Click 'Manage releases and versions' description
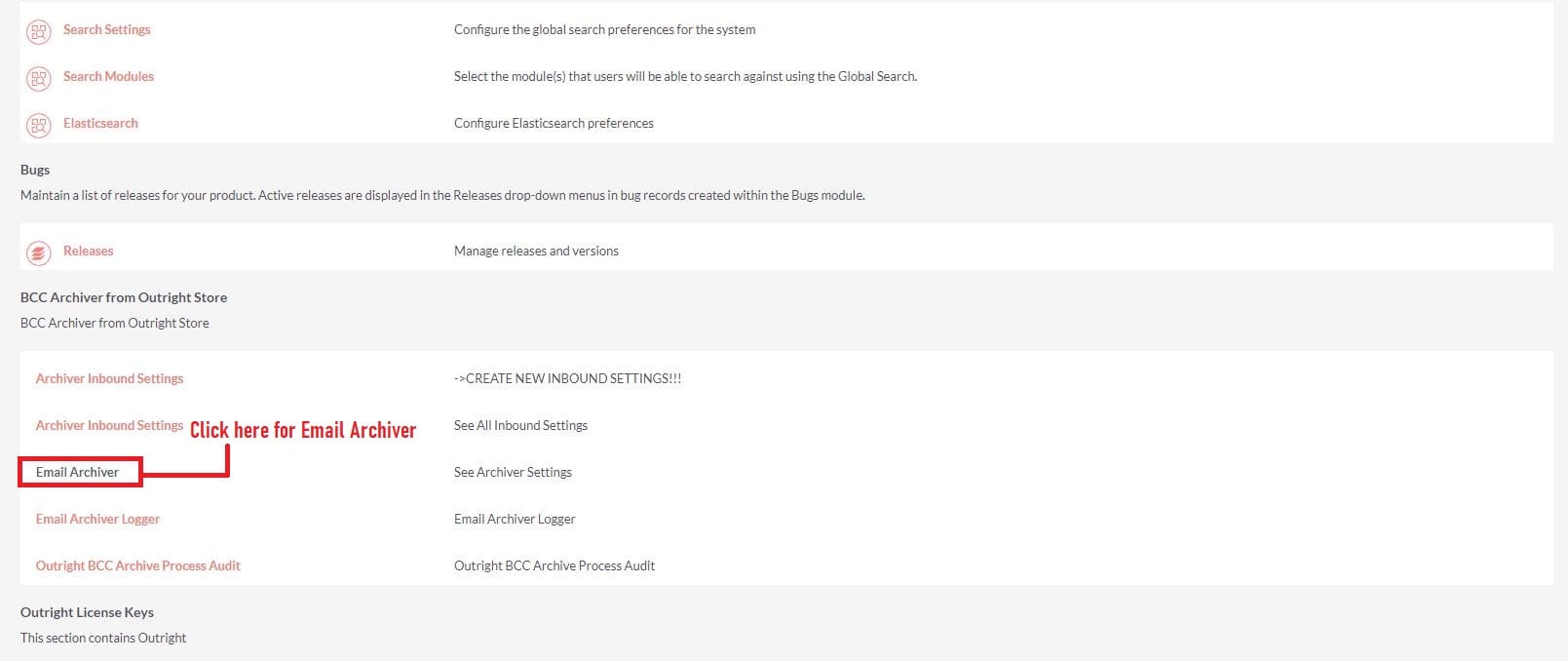The image size is (1568, 661). [536, 251]
